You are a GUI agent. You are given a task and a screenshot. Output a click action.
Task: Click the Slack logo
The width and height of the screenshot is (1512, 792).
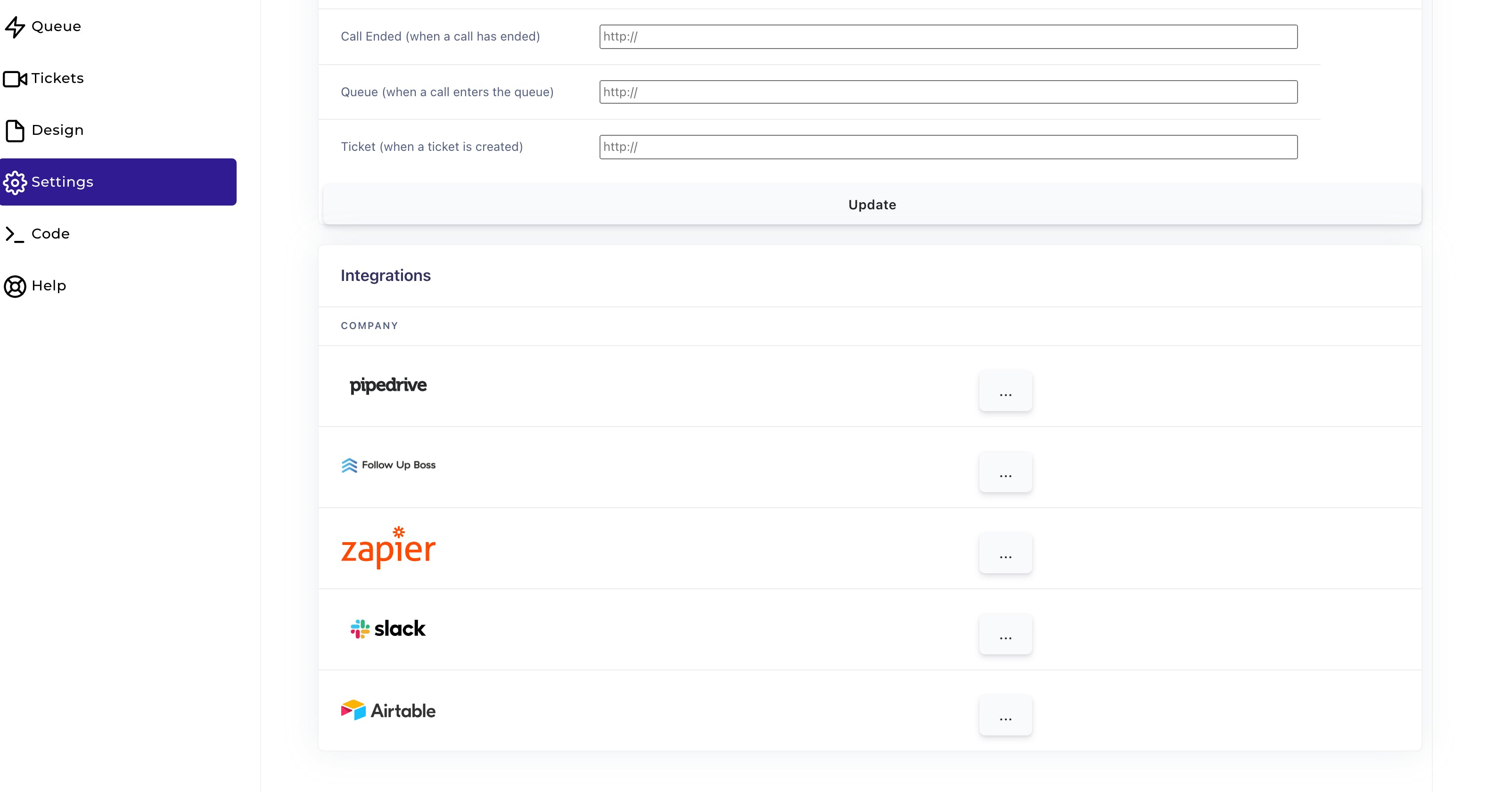pos(388,629)
